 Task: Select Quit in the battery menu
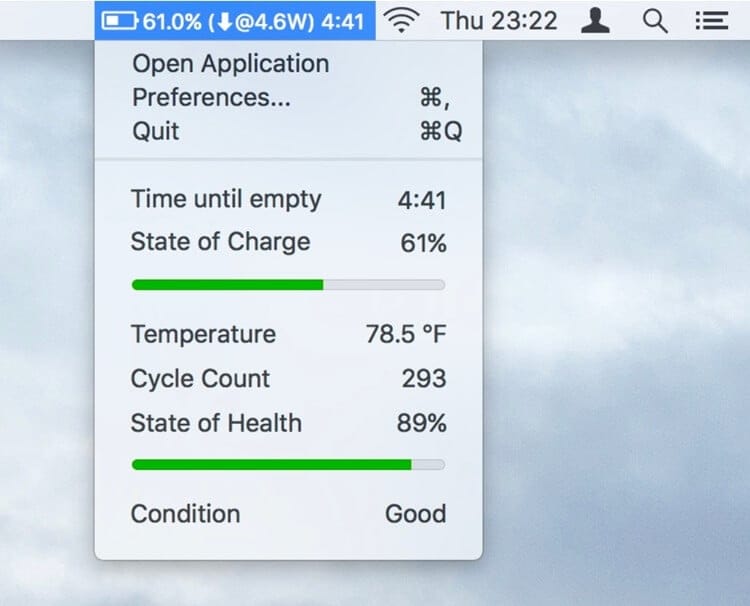157,131
